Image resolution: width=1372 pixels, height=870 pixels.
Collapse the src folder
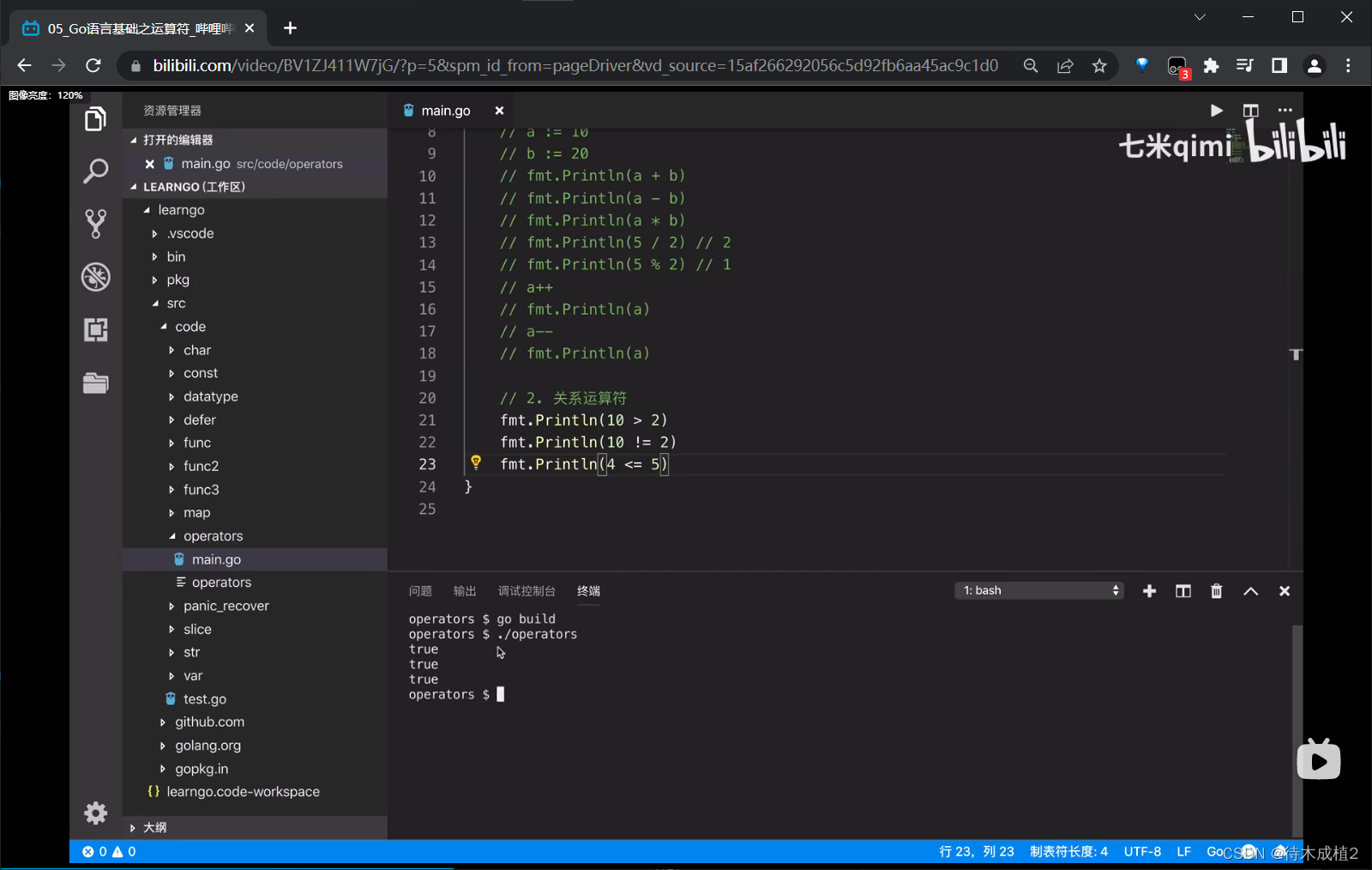coord(176,303)
